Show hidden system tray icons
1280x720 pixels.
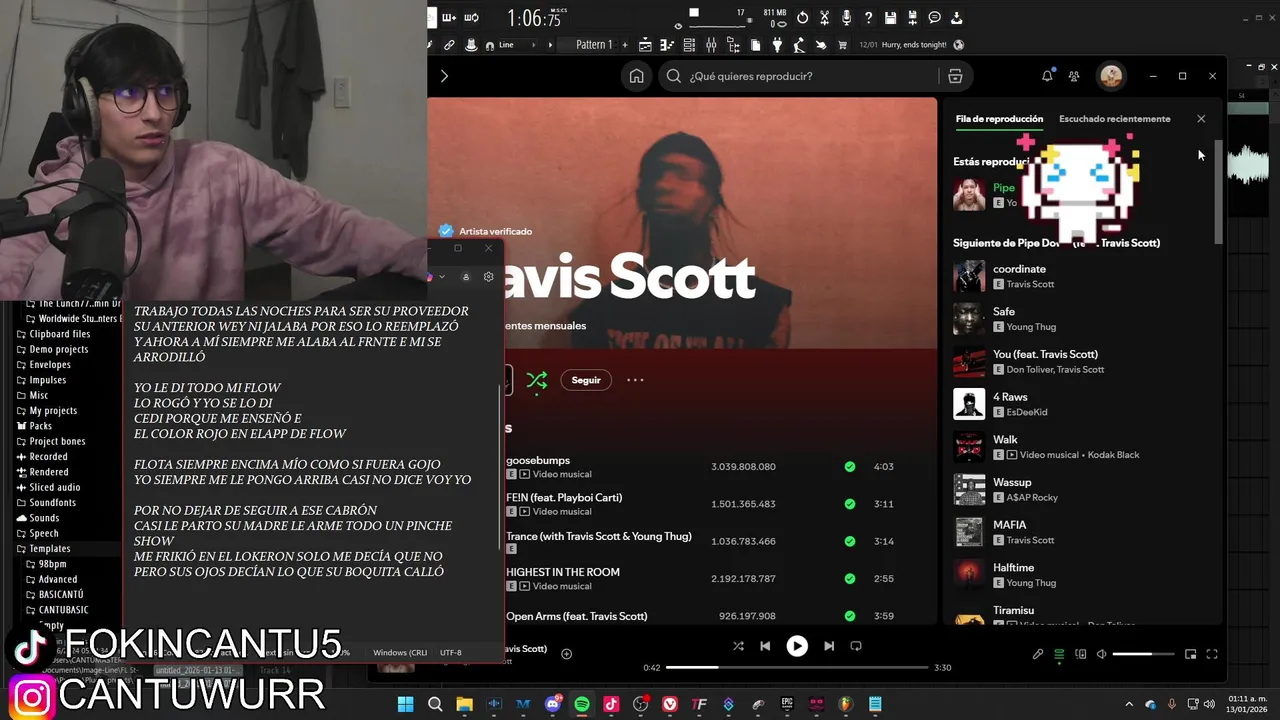tap(1129, 704)
